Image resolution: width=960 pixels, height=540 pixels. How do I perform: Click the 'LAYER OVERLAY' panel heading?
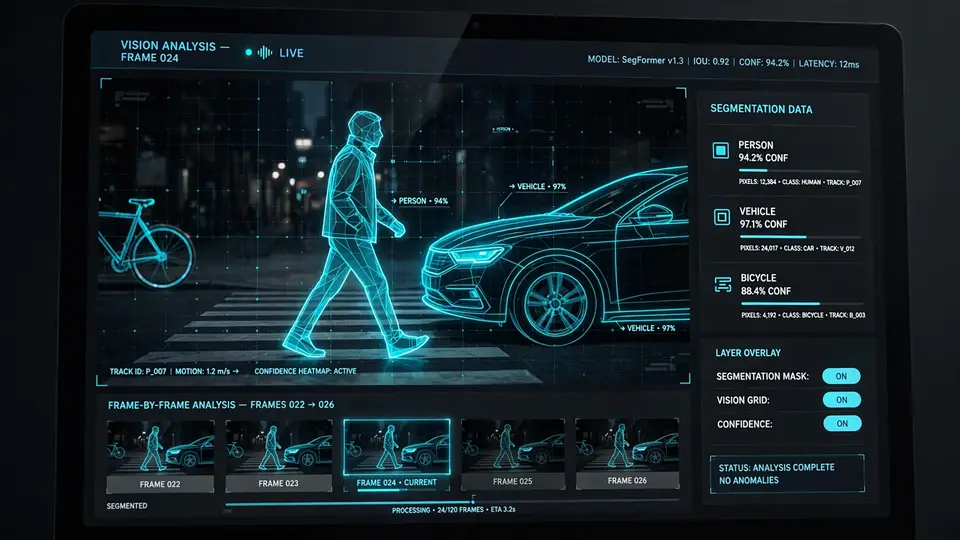(748, 353)
